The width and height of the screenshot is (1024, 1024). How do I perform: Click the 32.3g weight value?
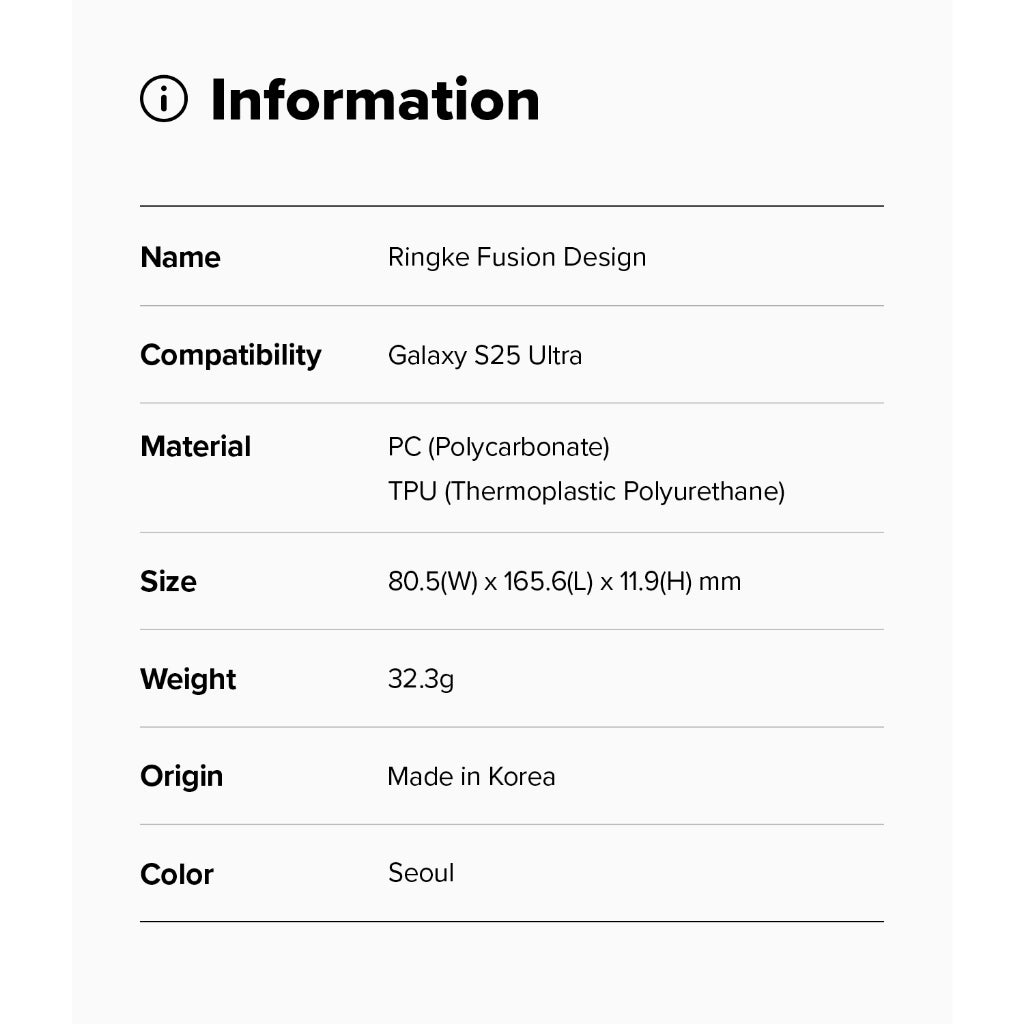(420, 680)
